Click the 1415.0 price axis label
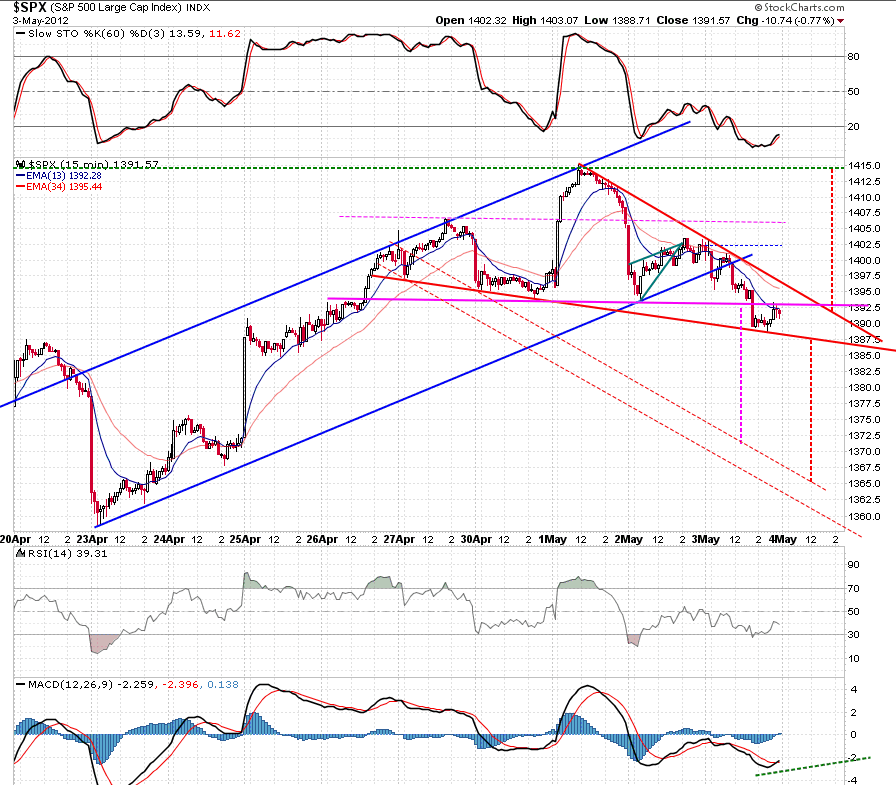Screen dimensions: 896x785 point(865,166)
